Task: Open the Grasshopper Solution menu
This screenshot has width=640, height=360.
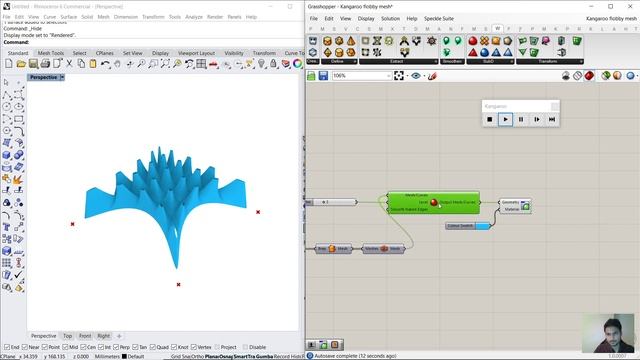Action: (x=390, y=18)
